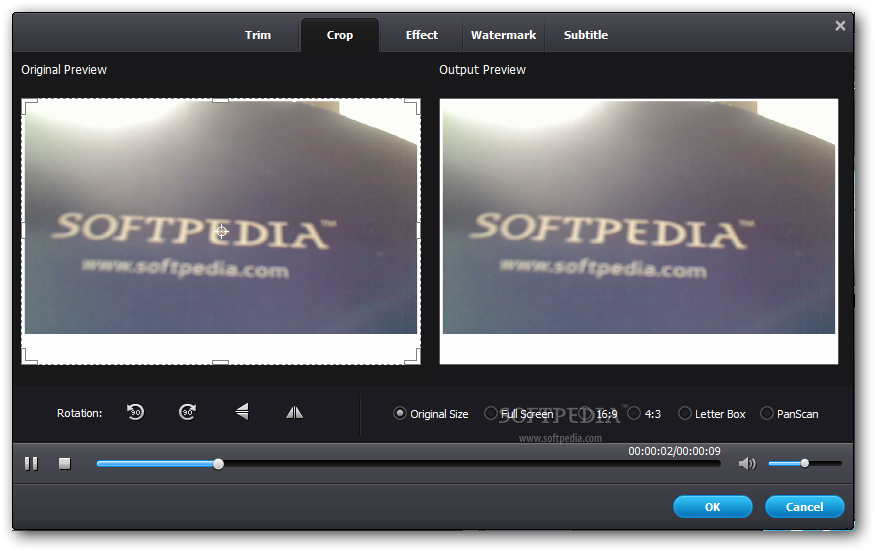This screenshot has width=875, height=551.
Task: Click the playback progress slider handle
Action: tap(219, 464)
